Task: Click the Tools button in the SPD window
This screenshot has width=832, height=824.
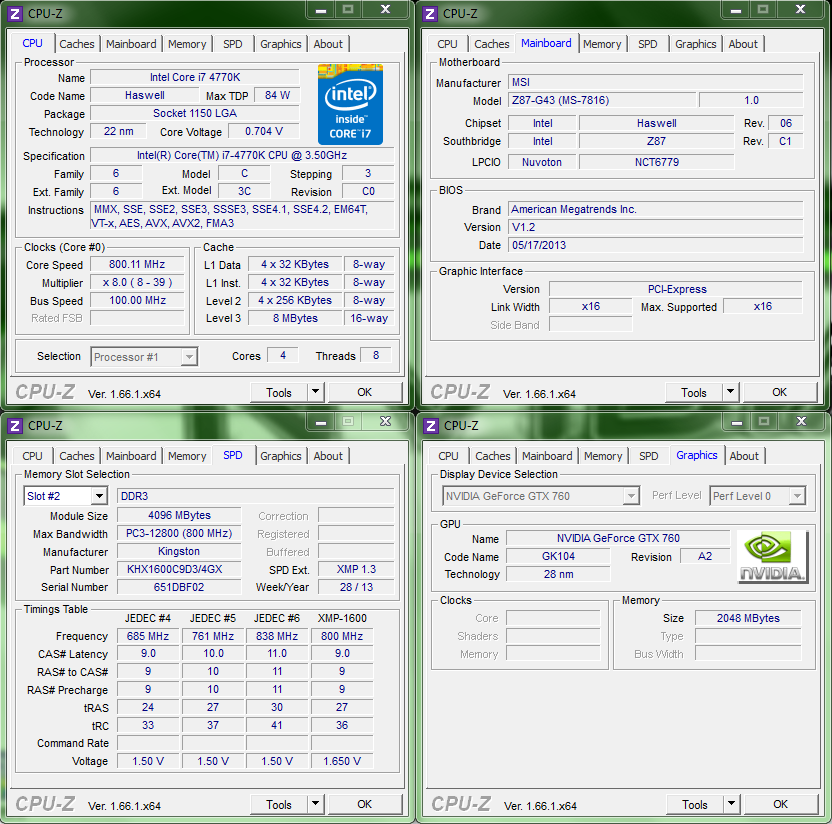Action: pos(279,804)
